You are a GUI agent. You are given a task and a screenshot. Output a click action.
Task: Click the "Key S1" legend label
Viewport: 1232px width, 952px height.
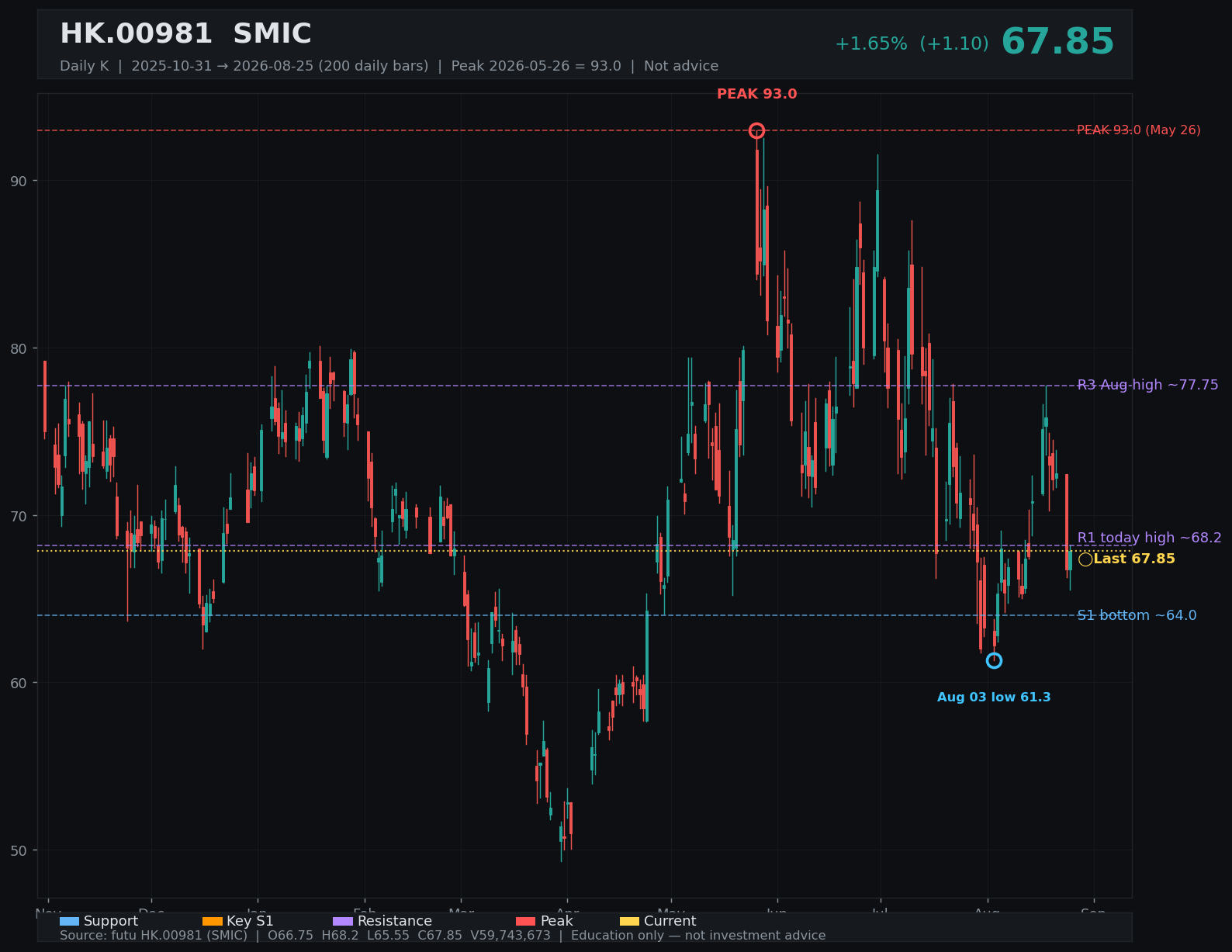pyautogui.click(x=250, y=921)
